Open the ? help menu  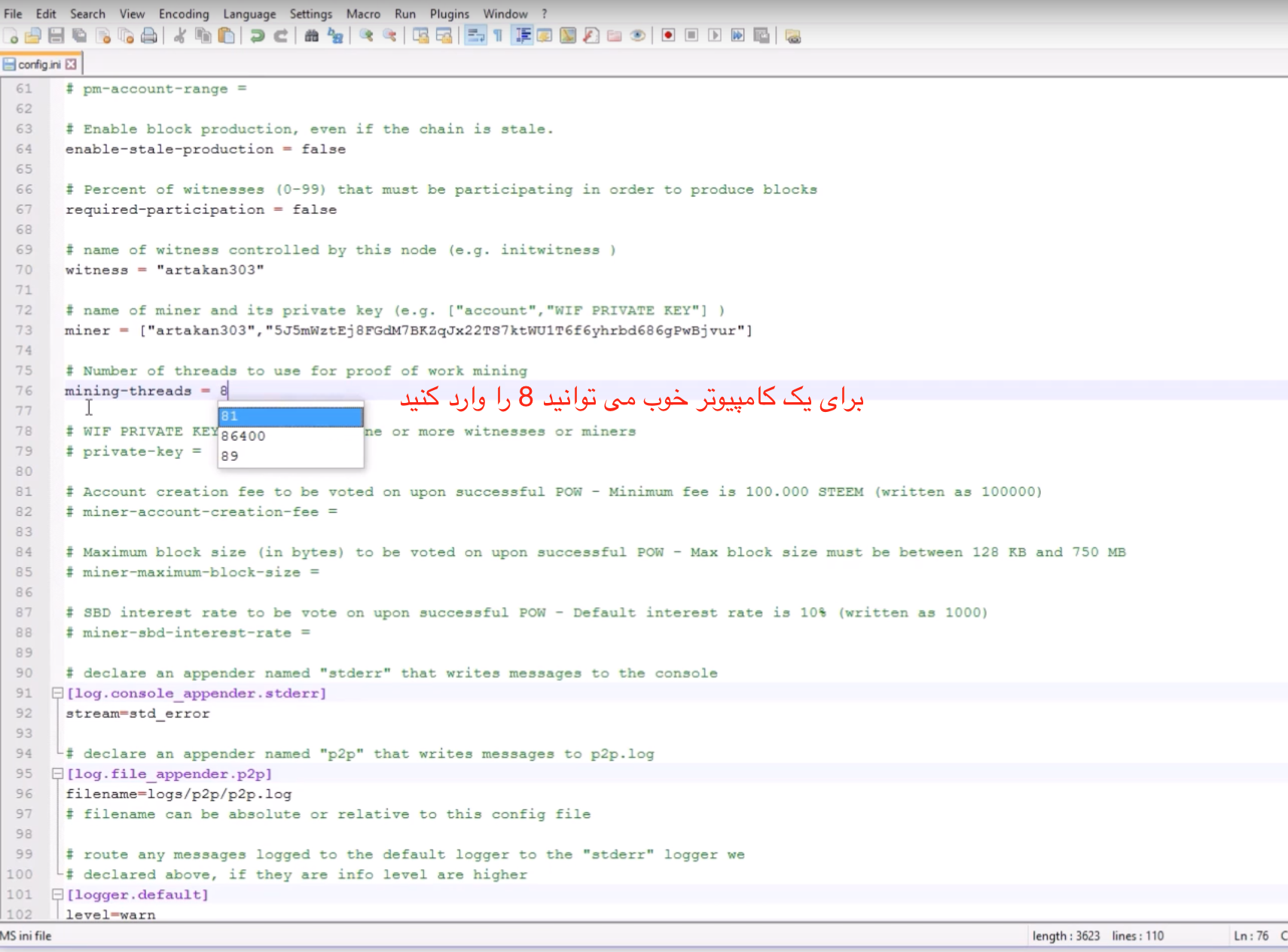(x=544, y=14)
